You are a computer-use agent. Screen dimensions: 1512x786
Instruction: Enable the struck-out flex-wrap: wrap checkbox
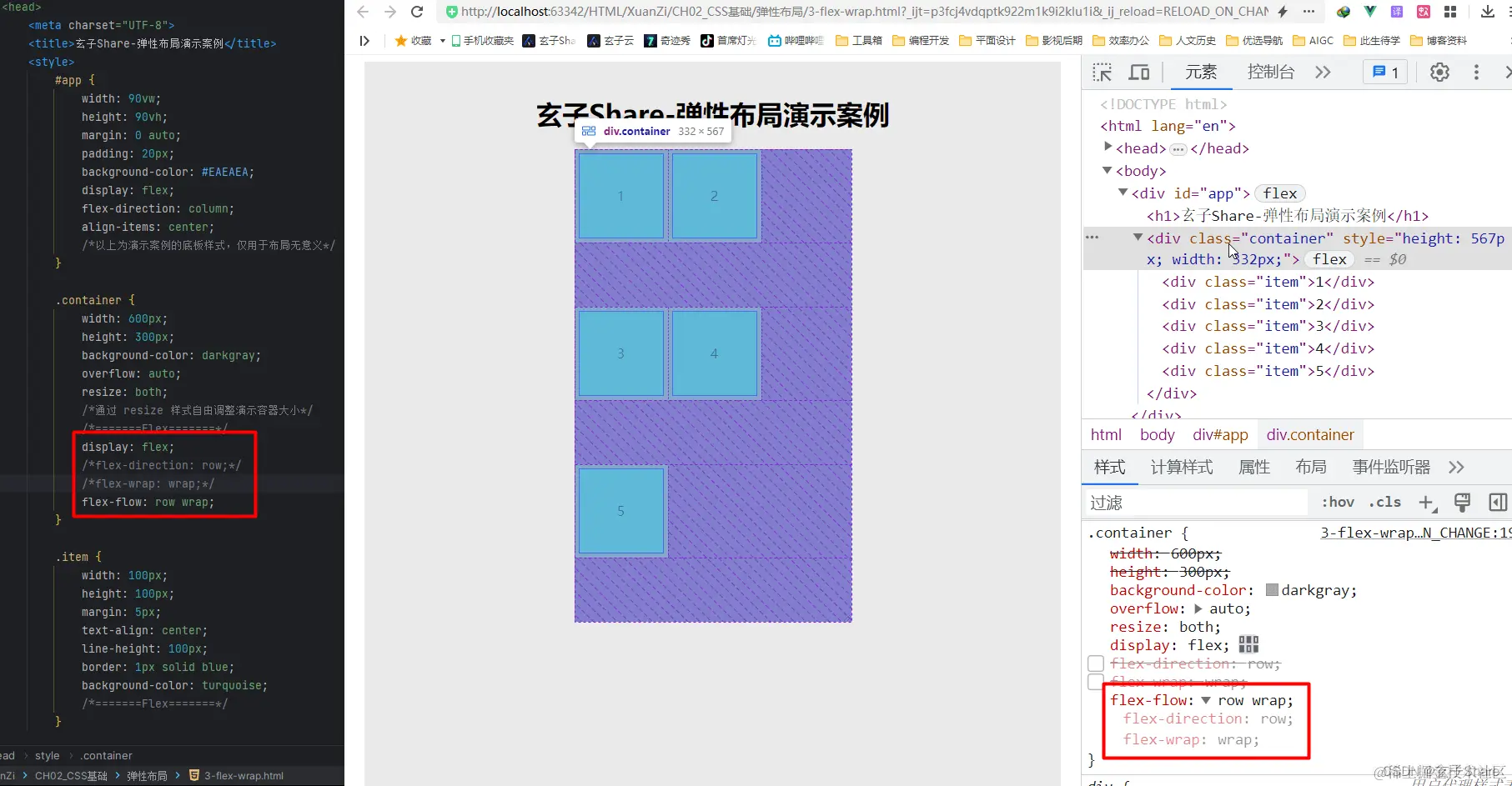[x=1096, y=682]
